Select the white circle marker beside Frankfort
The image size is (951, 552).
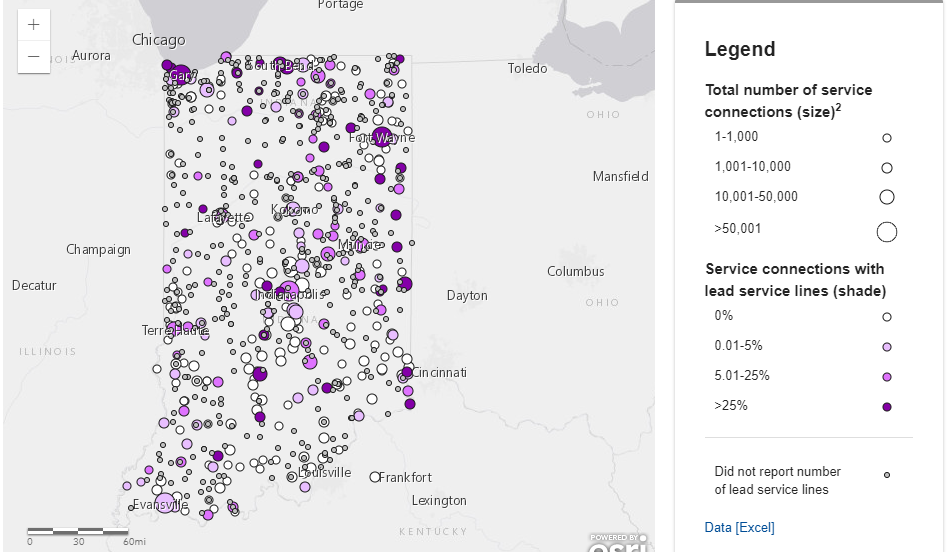pyautogui.click(x=375, y=477)
